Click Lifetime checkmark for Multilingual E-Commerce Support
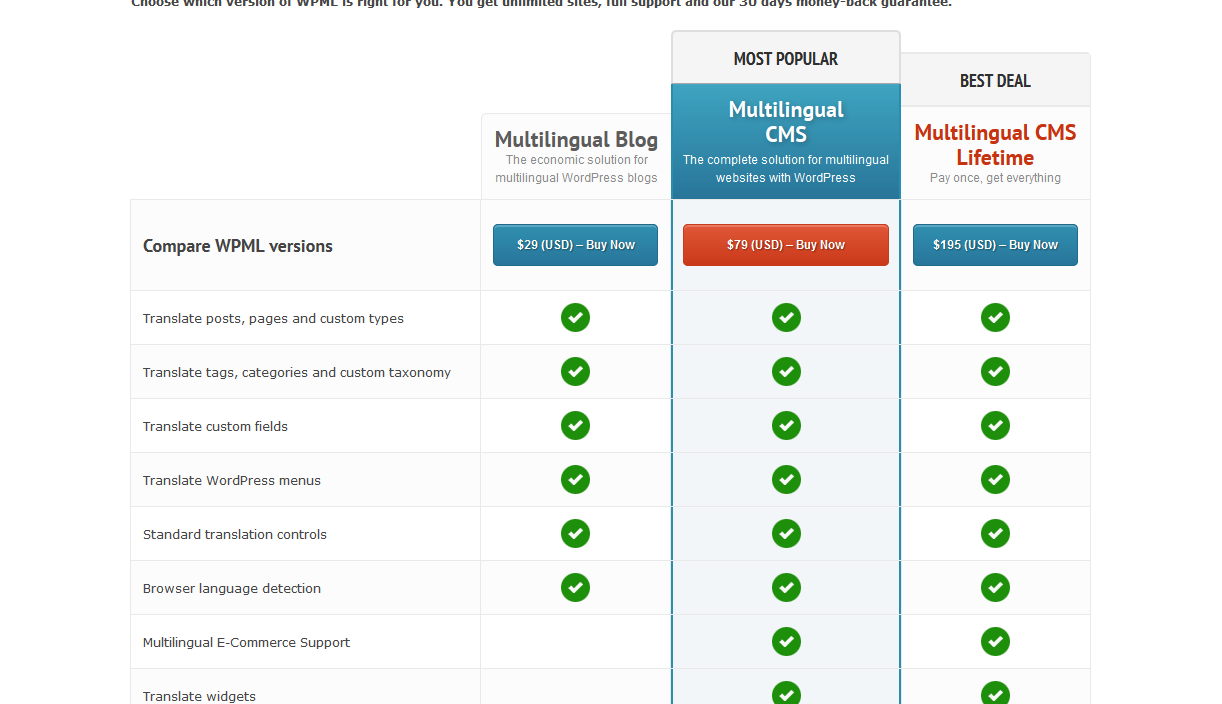 point(995,642)
